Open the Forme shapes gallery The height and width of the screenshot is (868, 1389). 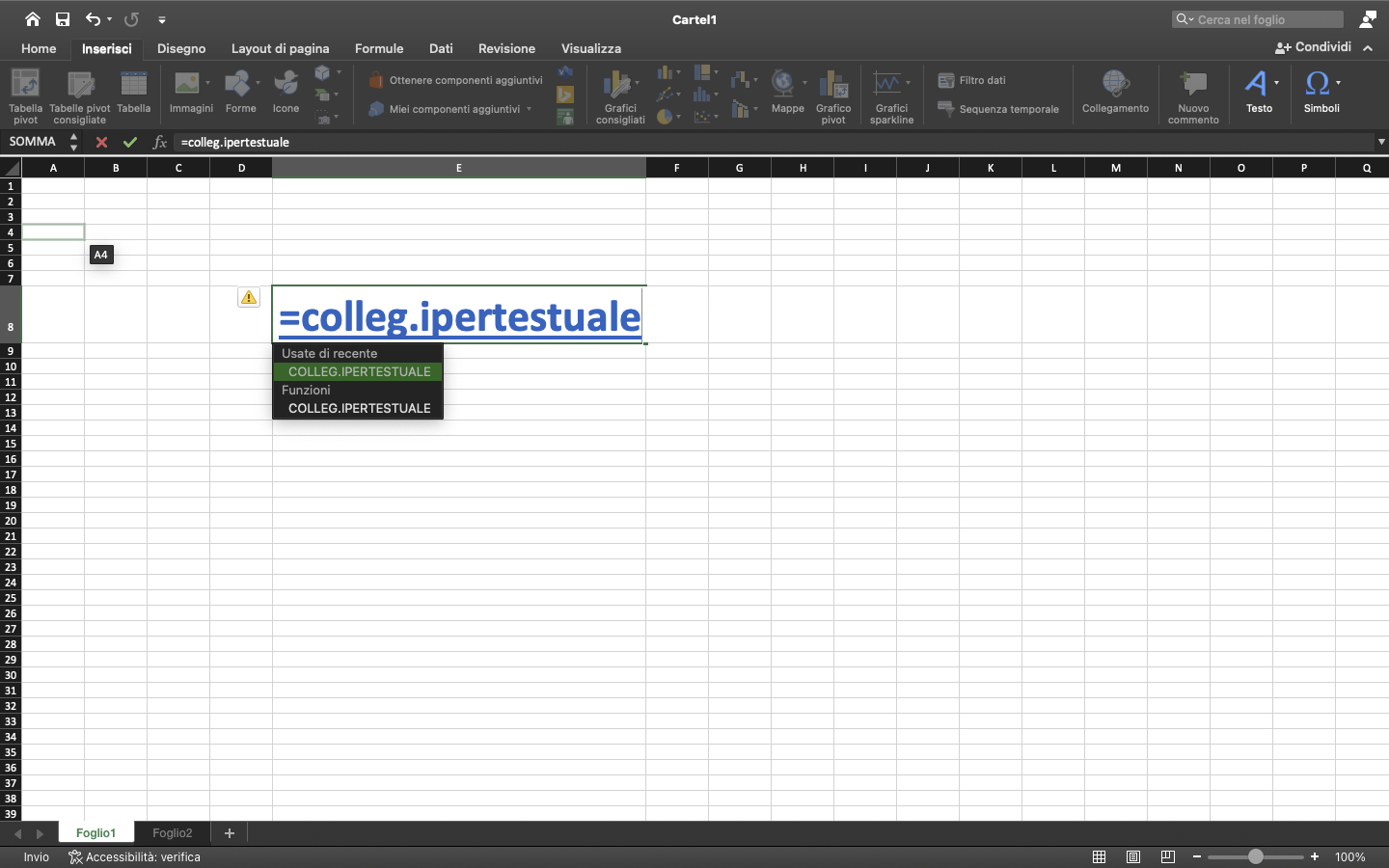(x=237, y=94)
